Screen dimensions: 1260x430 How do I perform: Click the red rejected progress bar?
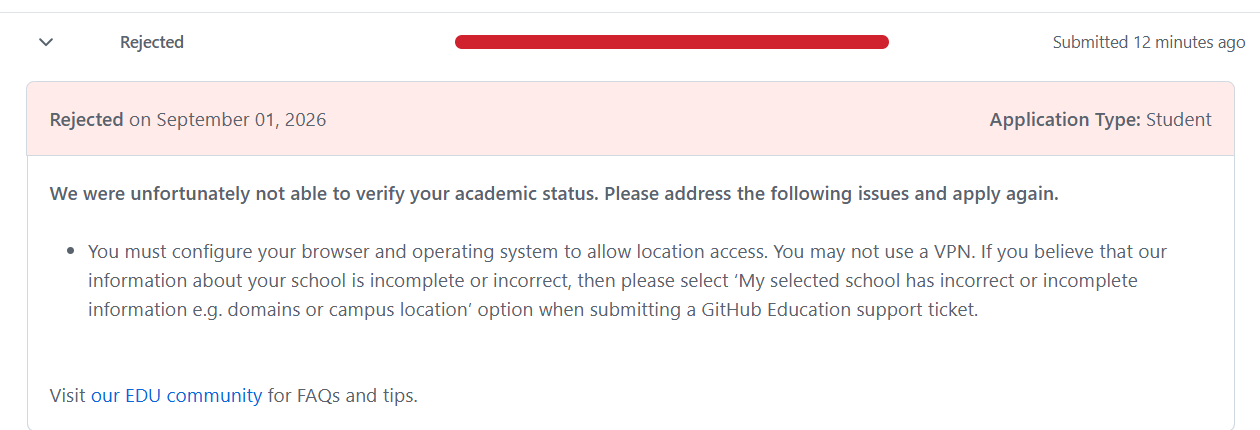tap(672, 42)
